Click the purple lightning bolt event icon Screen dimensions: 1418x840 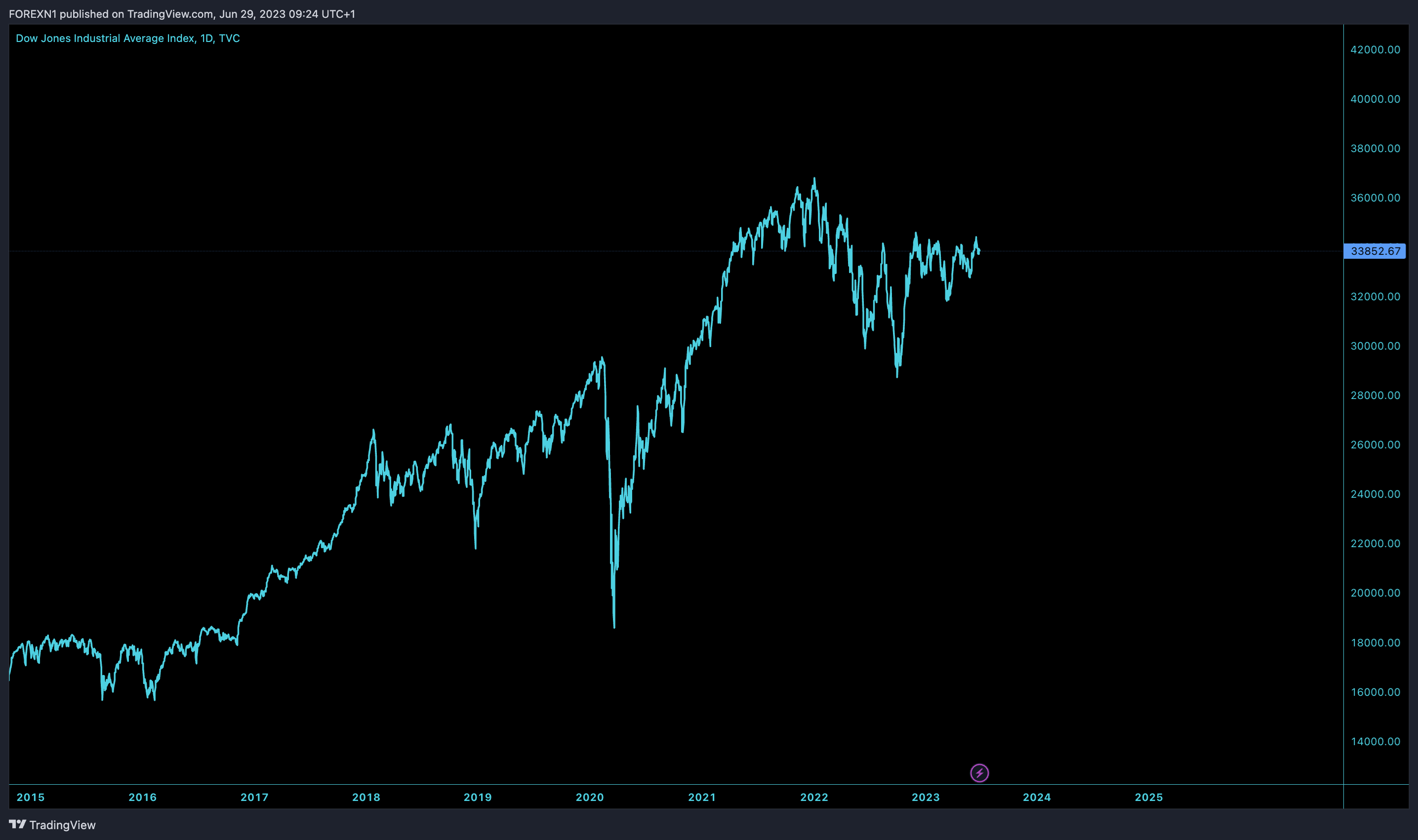click(979, 773)
